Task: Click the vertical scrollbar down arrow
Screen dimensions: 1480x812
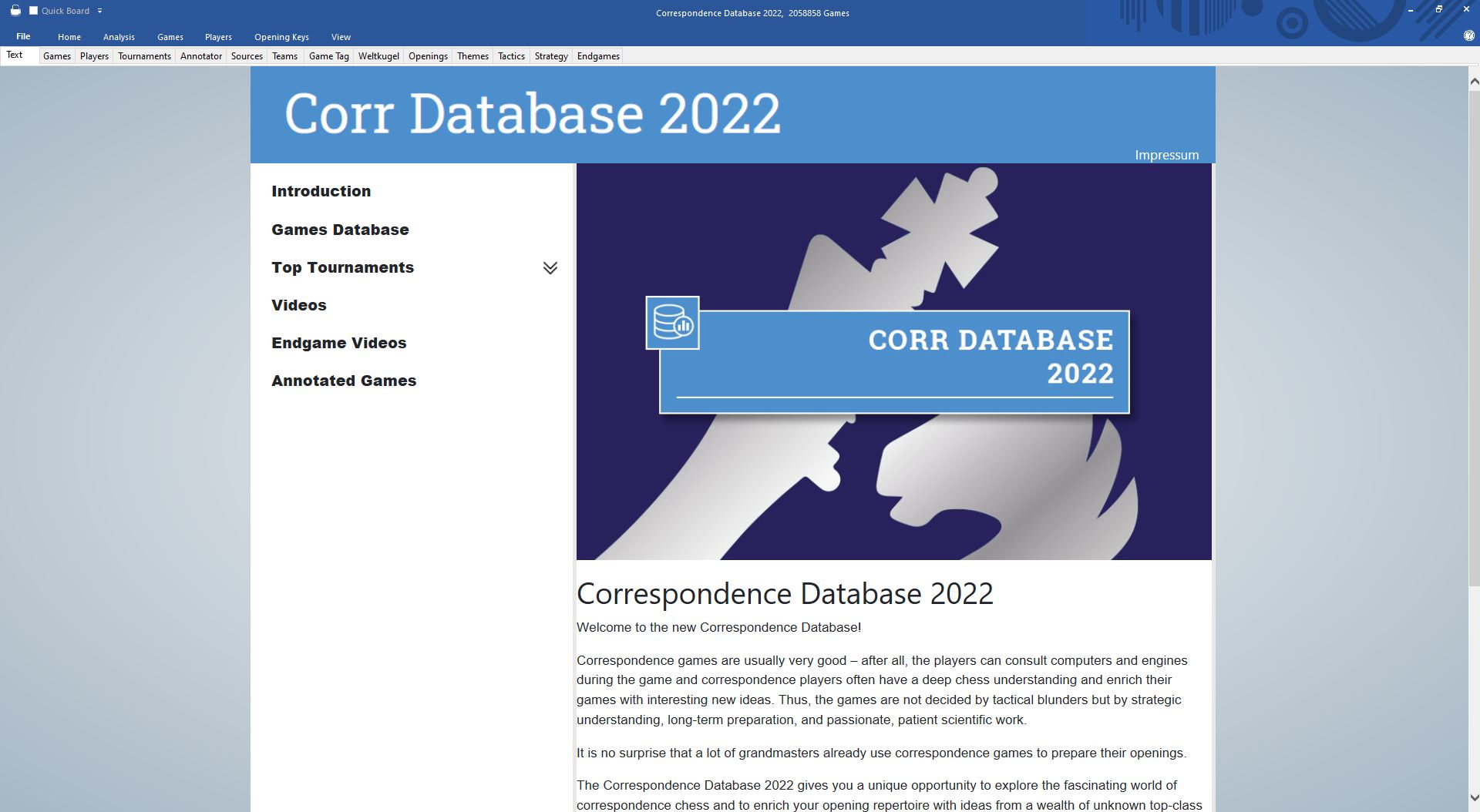Action: (x=1474, y=798)
